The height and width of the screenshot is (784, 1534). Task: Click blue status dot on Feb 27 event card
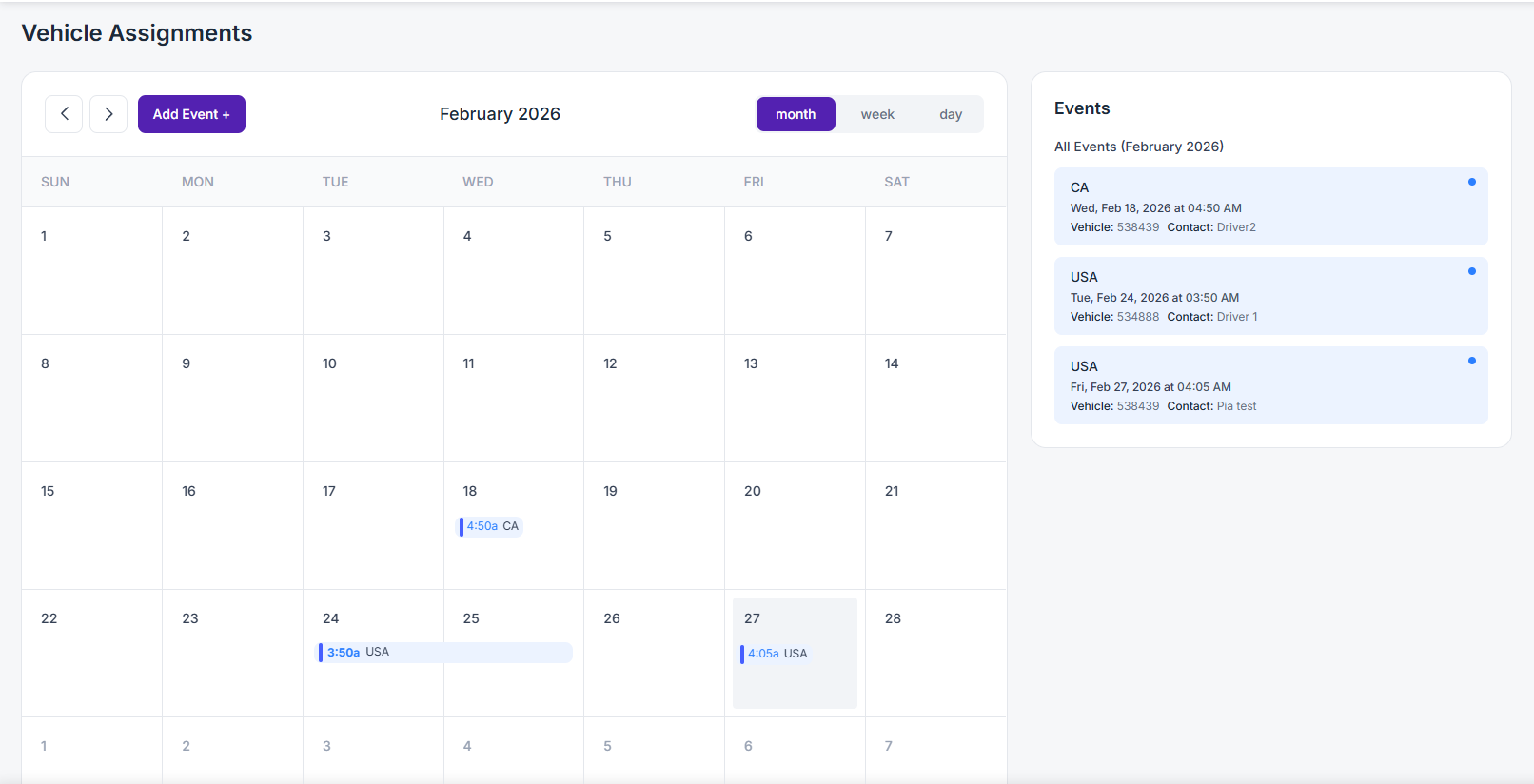pos(1471,361)
